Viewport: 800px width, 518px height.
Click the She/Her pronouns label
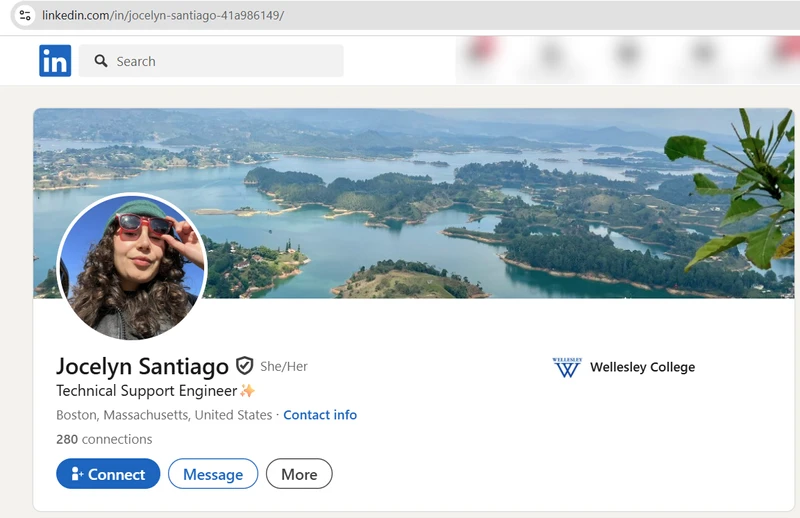284,367
